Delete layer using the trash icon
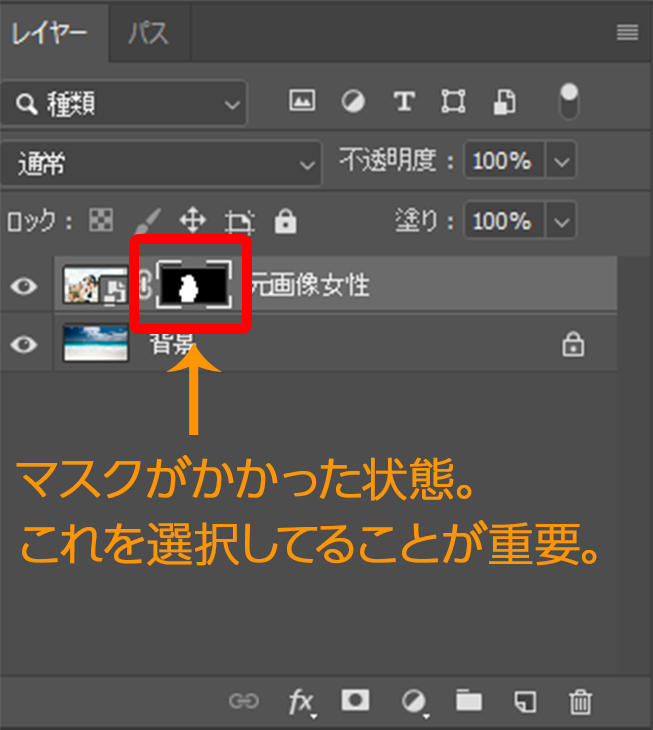653x730 pixels. [580, 701]
